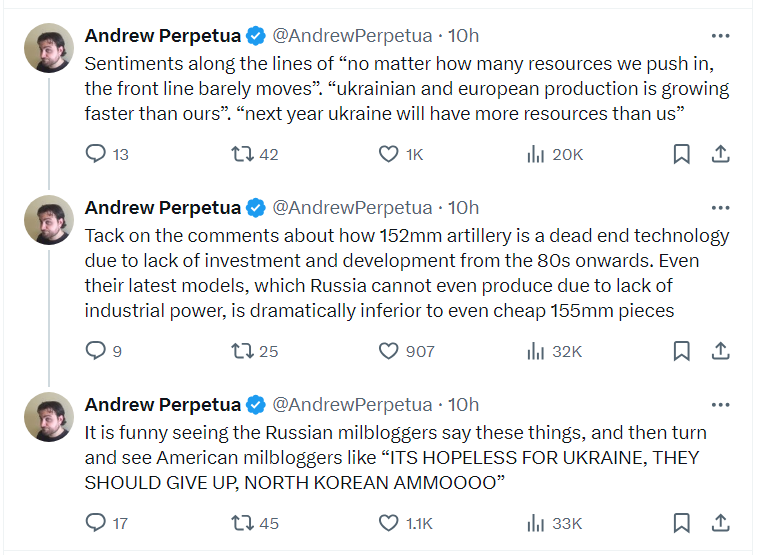View analytics of tweet with 33K views
Image resolution: width=772 pixels, height=555 pixels.
click(536, 523)
